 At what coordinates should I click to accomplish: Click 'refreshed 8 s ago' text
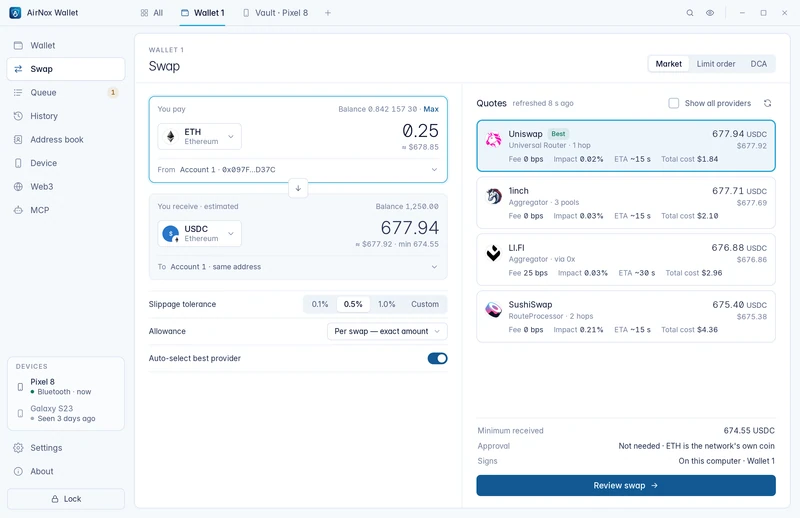[x=543, y=103]
